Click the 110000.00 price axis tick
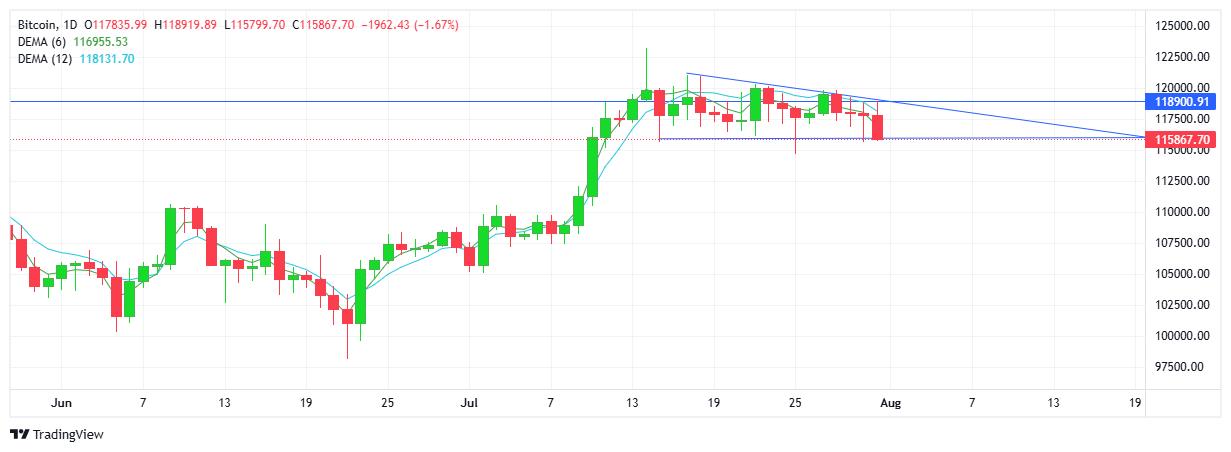 click(x=1183, y=212)
